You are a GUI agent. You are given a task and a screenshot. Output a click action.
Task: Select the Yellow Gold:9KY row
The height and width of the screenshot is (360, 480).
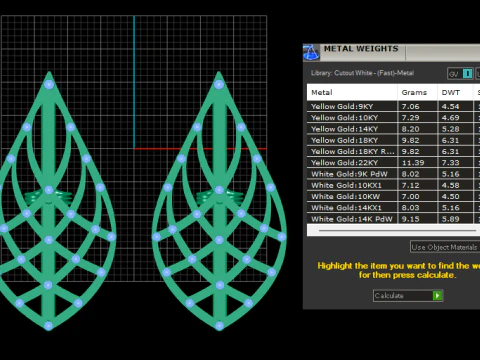(393, 106)
